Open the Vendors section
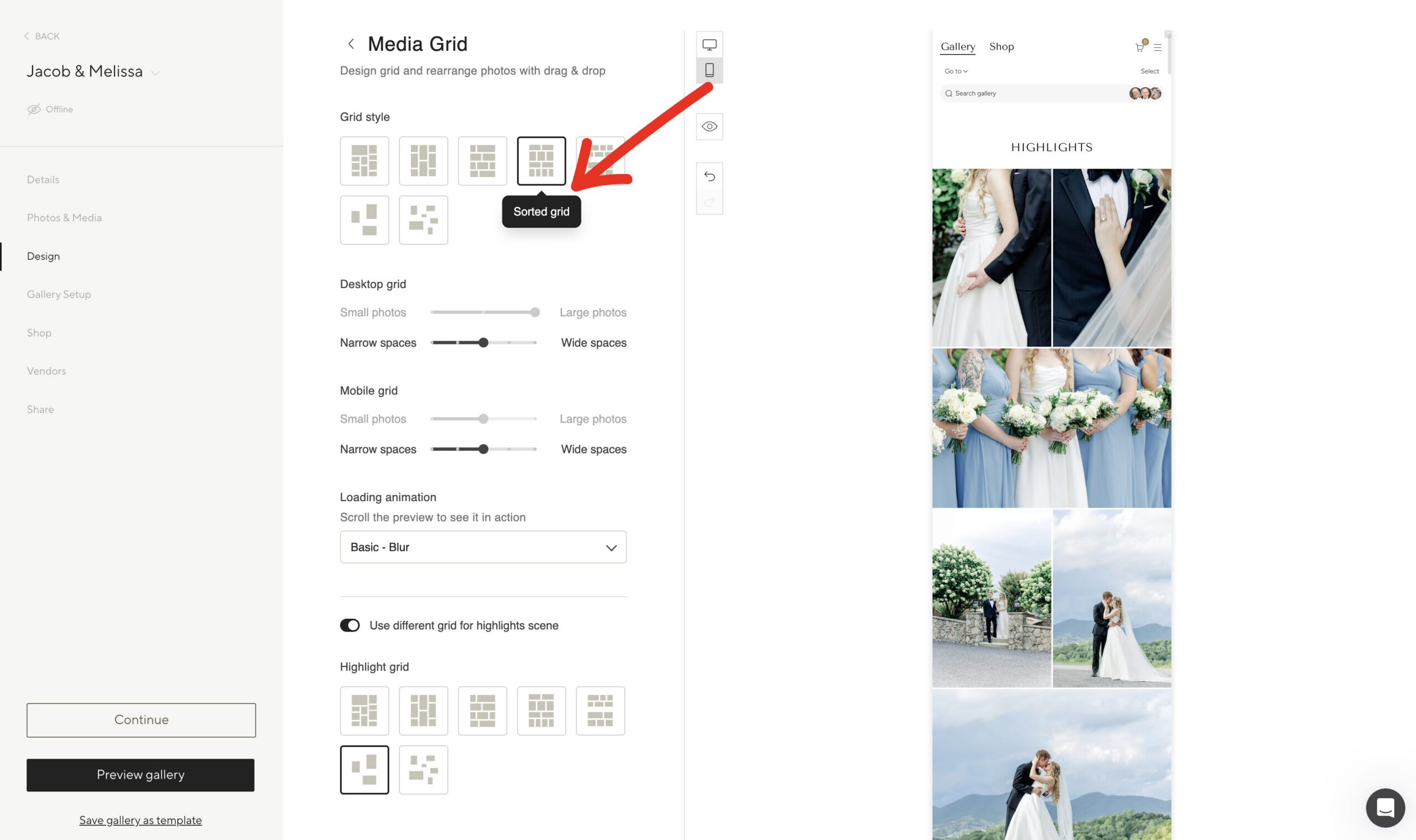 pyautogui.click(x=46, y=371)
